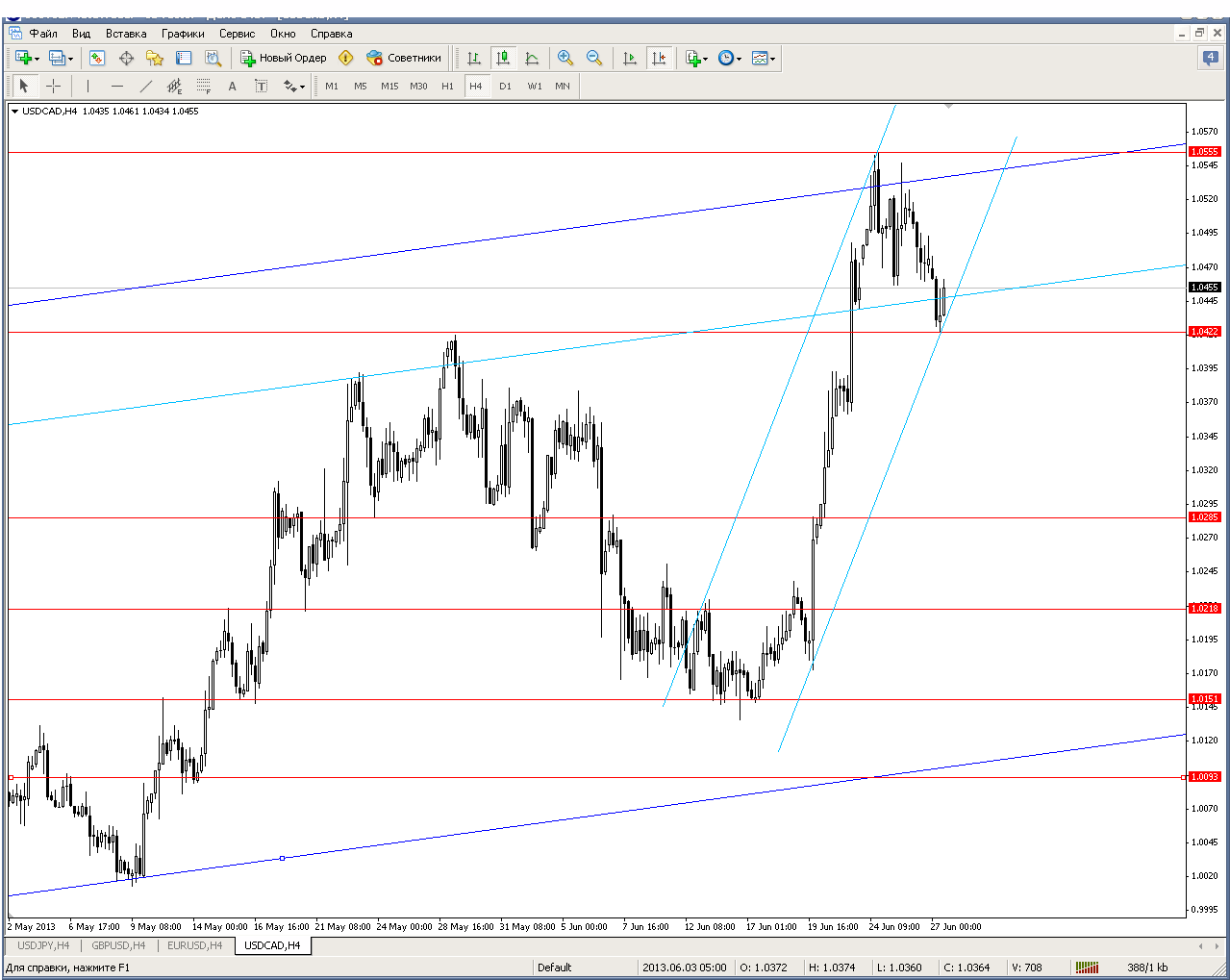Select the trendline drawing tool
Screen dimensions: 1230x980
(x=145, y=87)
